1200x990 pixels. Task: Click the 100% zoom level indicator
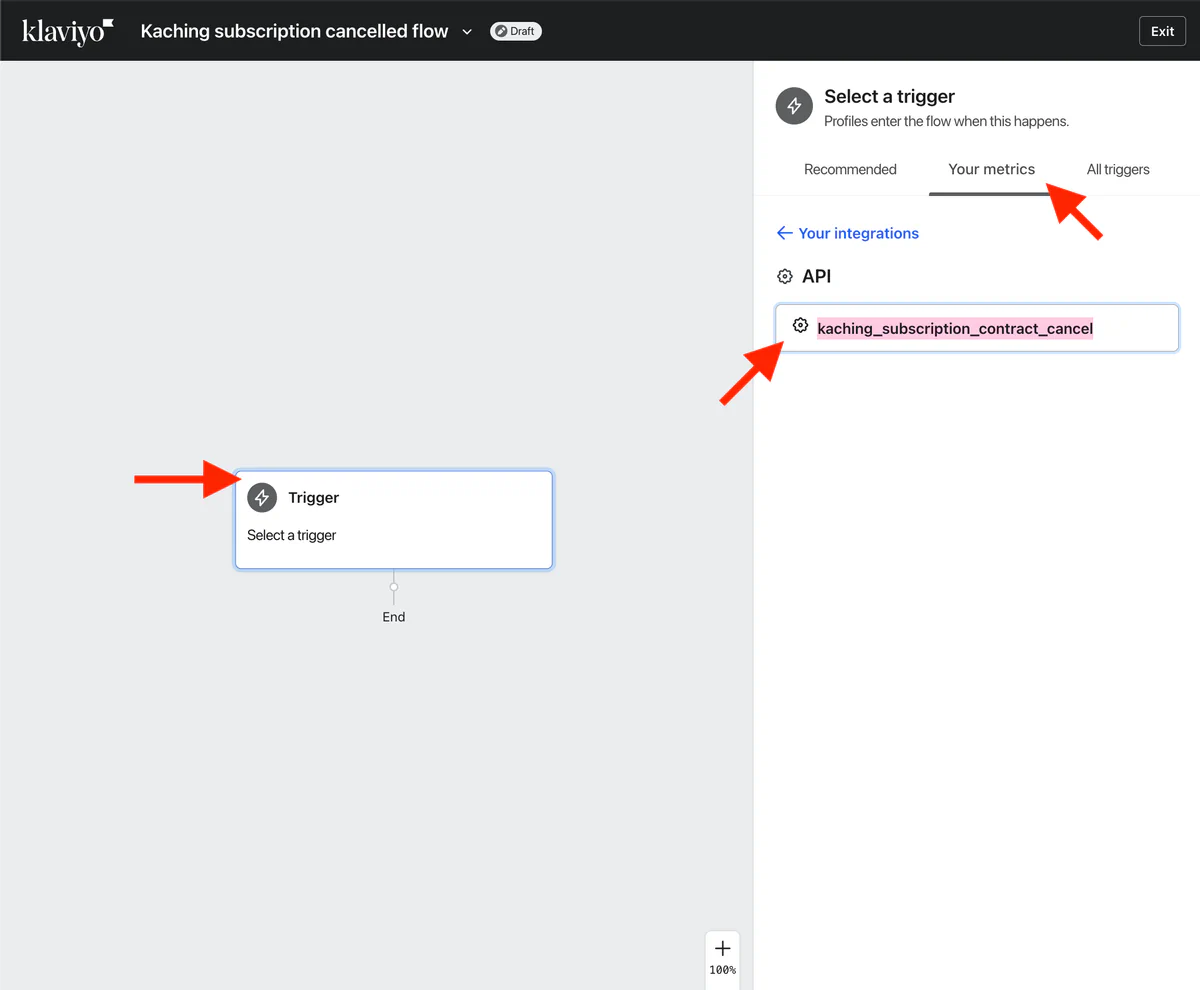(x=723, y=970)
